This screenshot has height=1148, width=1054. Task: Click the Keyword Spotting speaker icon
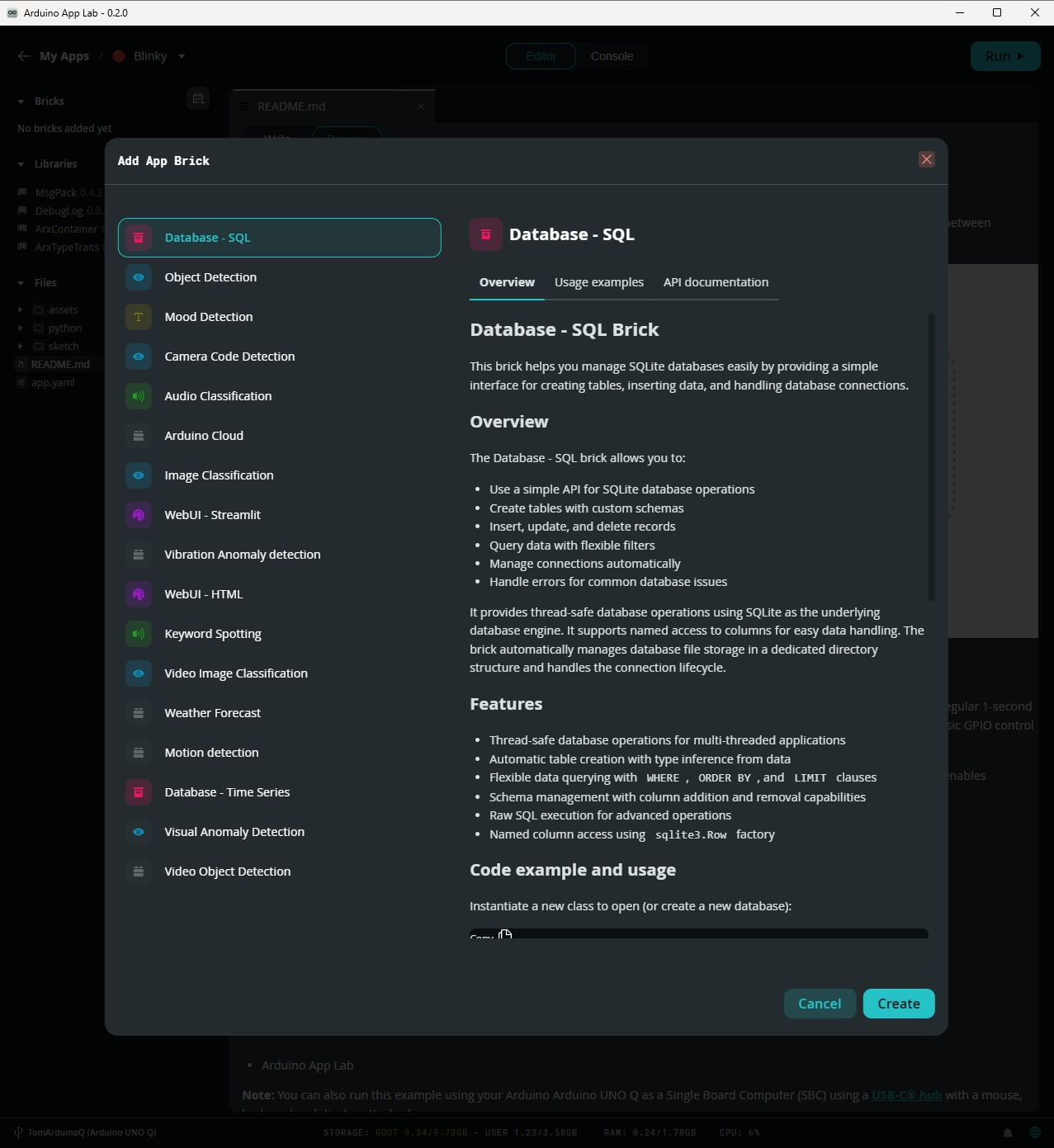click(138, 634)
